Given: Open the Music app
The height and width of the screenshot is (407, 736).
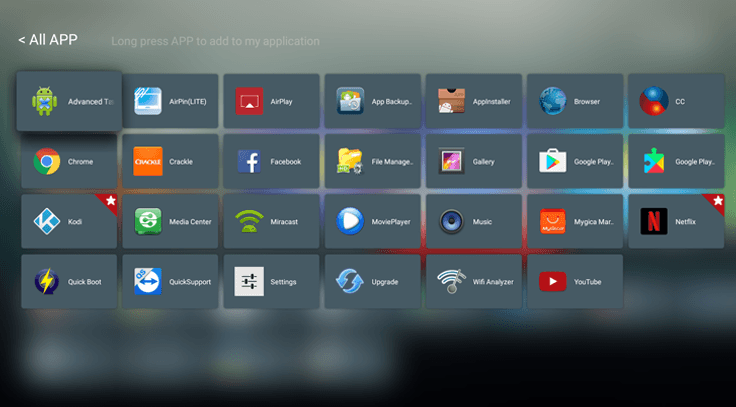Looking at the screenshot, I should [474, 221].
